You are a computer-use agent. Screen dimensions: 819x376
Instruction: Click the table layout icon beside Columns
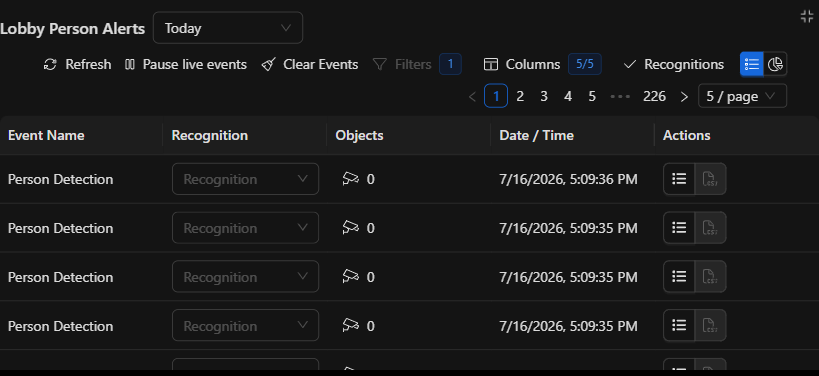[490, 65]
